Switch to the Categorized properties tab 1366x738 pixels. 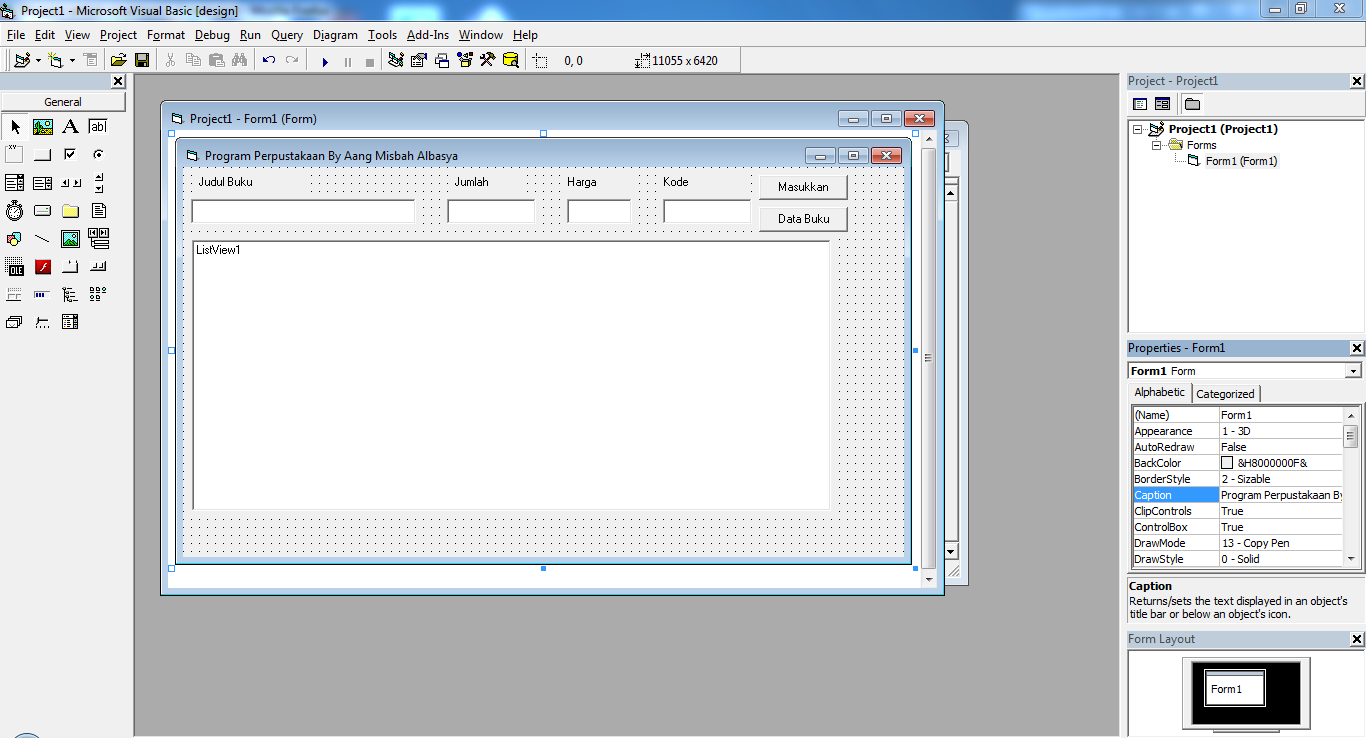click(x=1226, y=392)
